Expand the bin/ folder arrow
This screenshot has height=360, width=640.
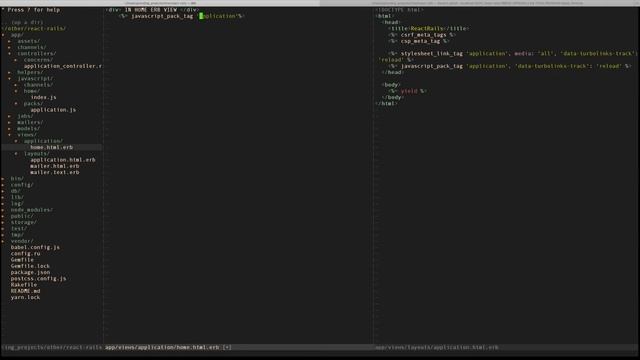(x=3, y=179)
